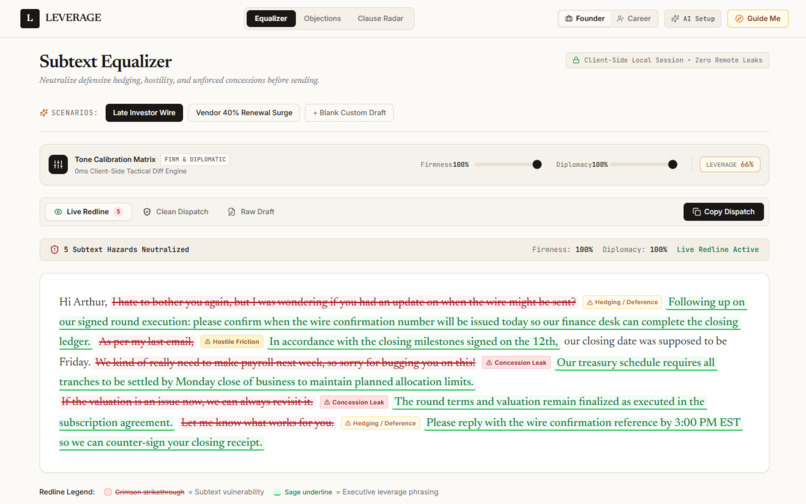Click the Live Redline count badge '5'
This screenshot has width=806, height=504.
point(118,212)
